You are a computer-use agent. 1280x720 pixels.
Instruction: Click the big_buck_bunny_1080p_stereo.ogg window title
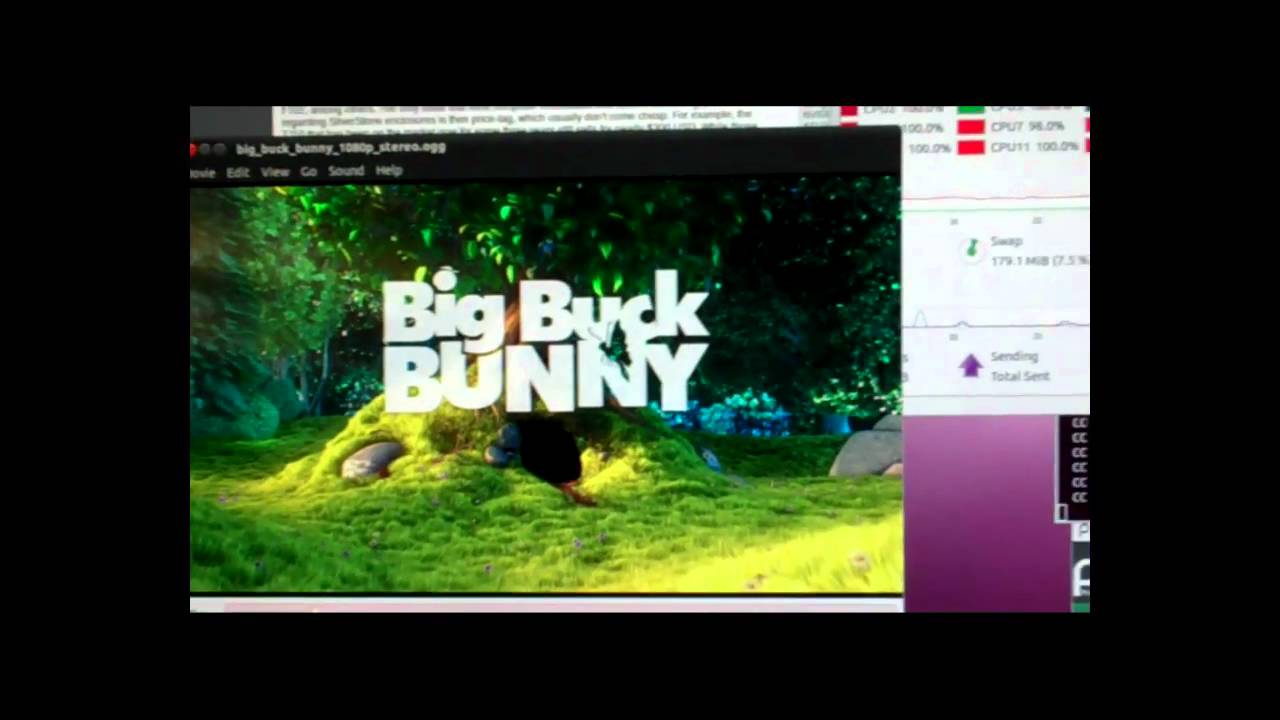(341, 148)
